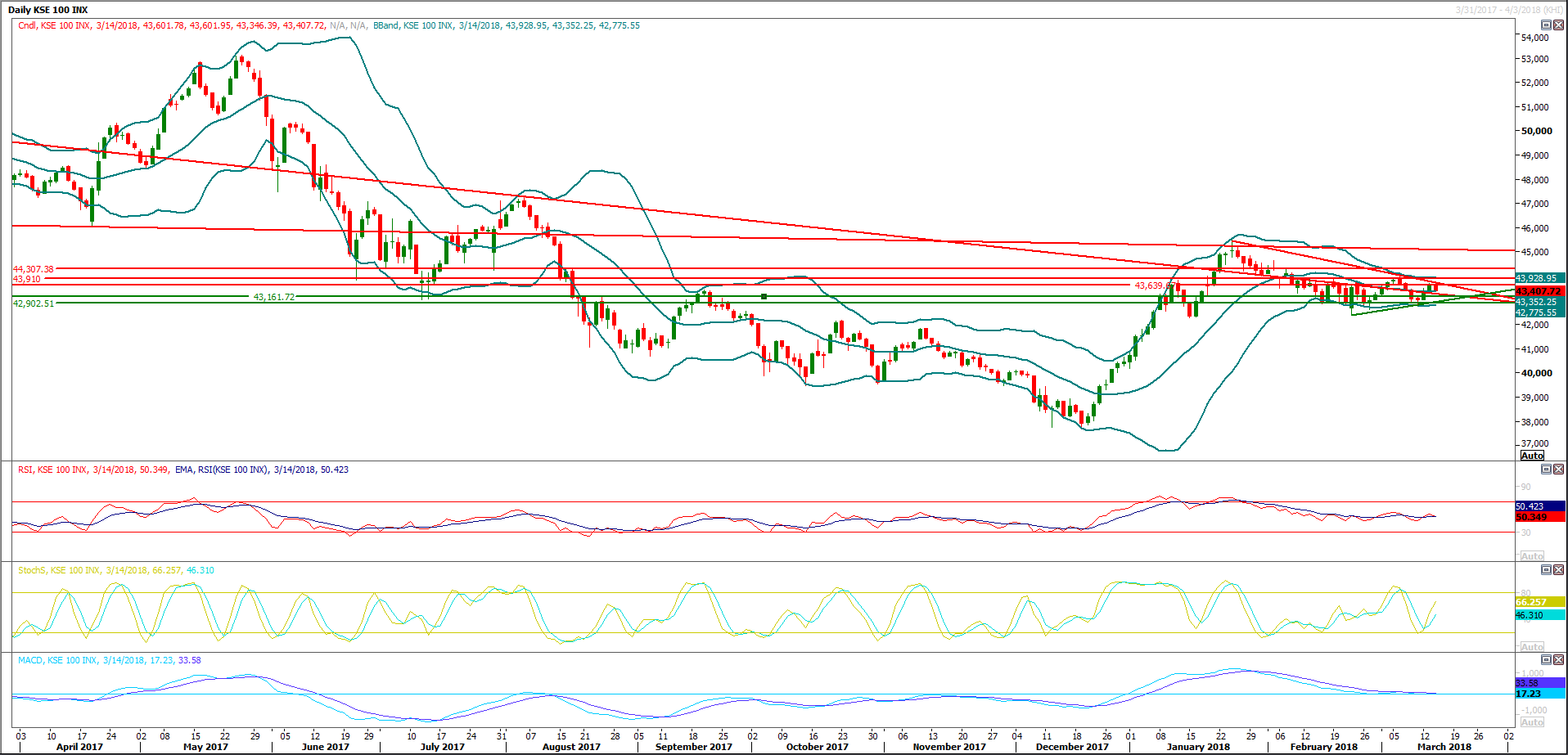Viewport: 1568px width, 755px height.
Task: Toggle Auto scaling on the StochS axis
Action: pyautogui.click(x=1532, y=647)
